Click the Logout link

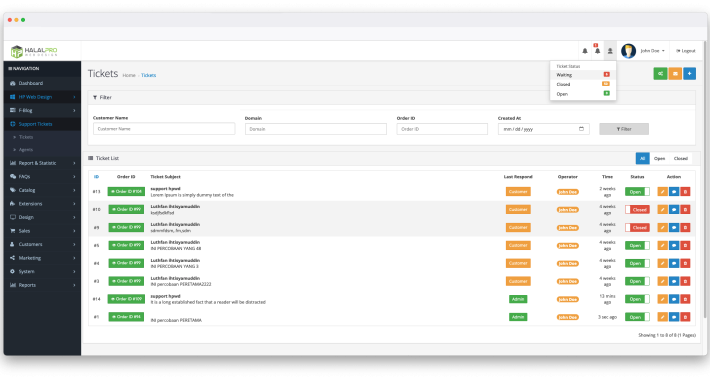(x=686, y=51)
